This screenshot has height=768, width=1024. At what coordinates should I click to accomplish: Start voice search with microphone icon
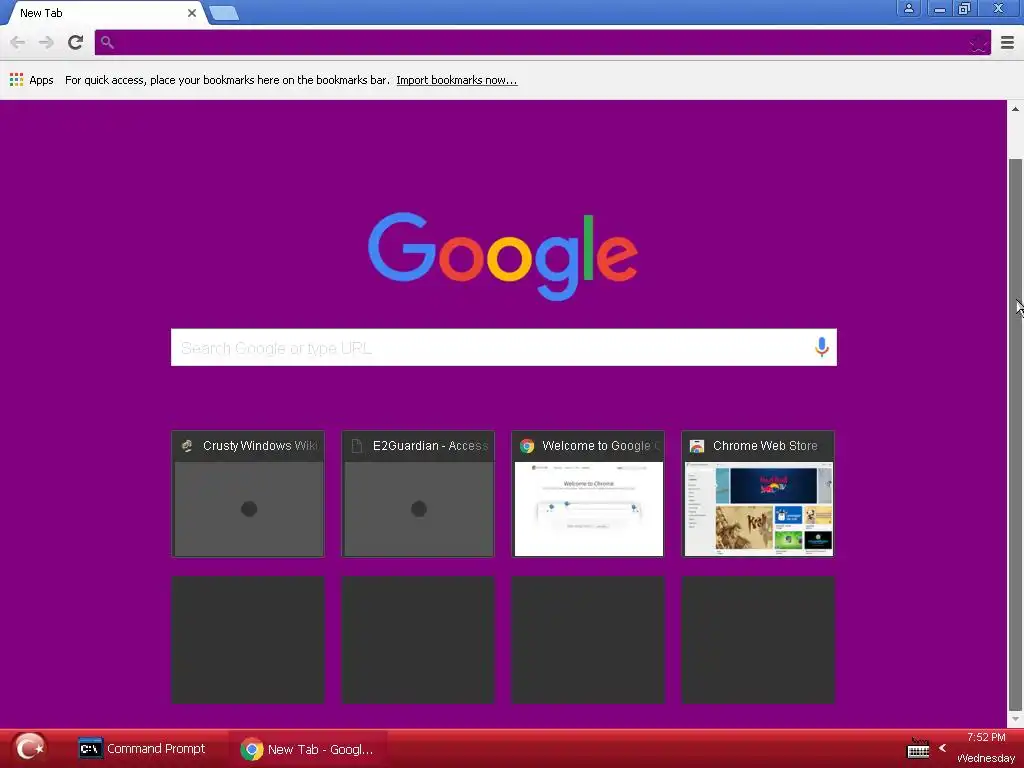pos(822,347)
